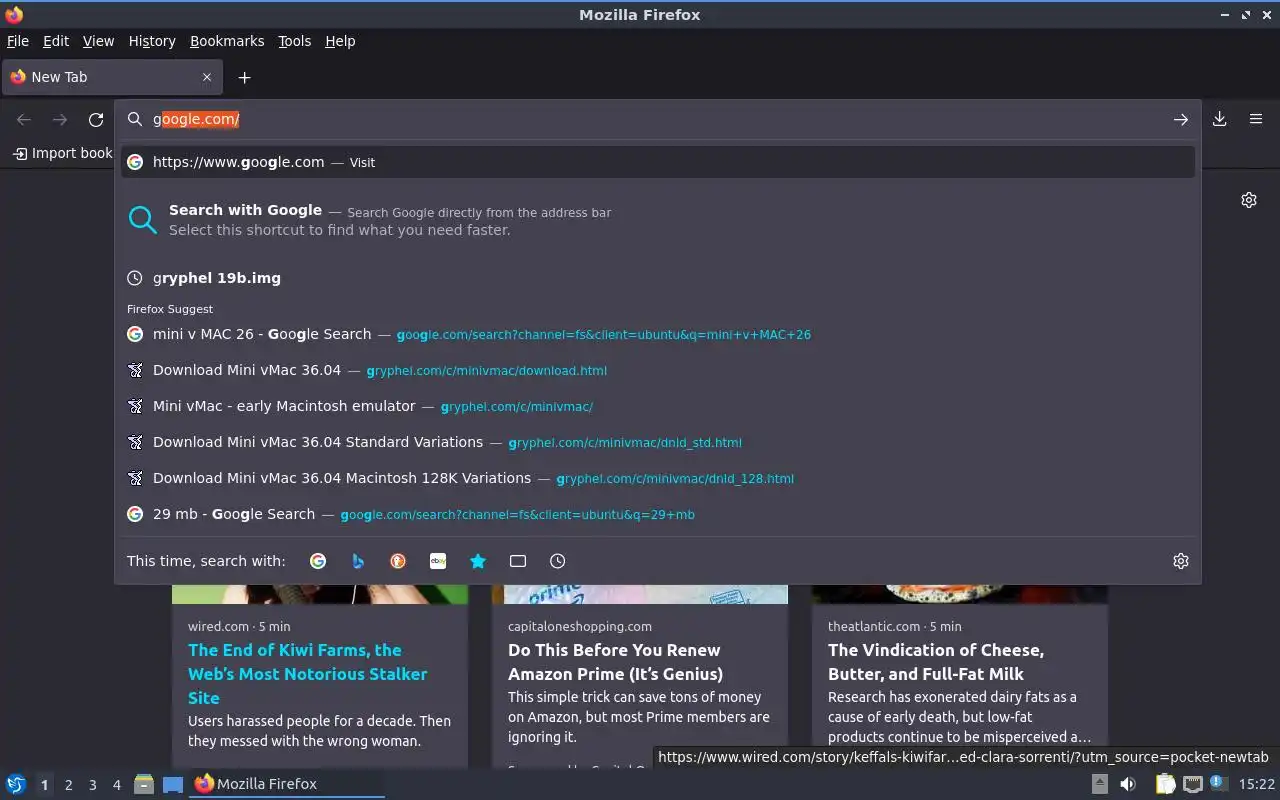1280x800 pixels.
Task: Visit https://www.google.com suggestion
Action: click(x=658, y=162)
